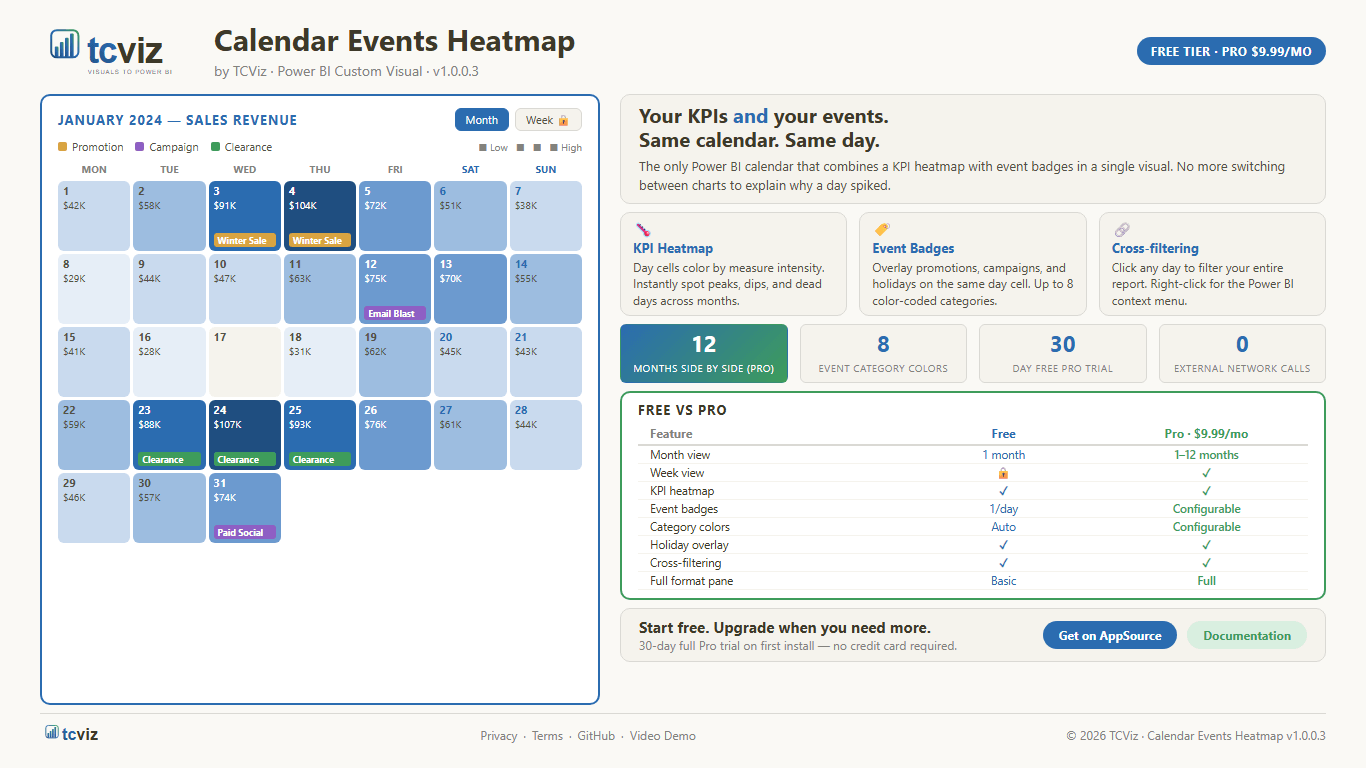Click the Event Badges tag icon
The height and width of the screenshot is (768, 1366).
coord(881,229)
